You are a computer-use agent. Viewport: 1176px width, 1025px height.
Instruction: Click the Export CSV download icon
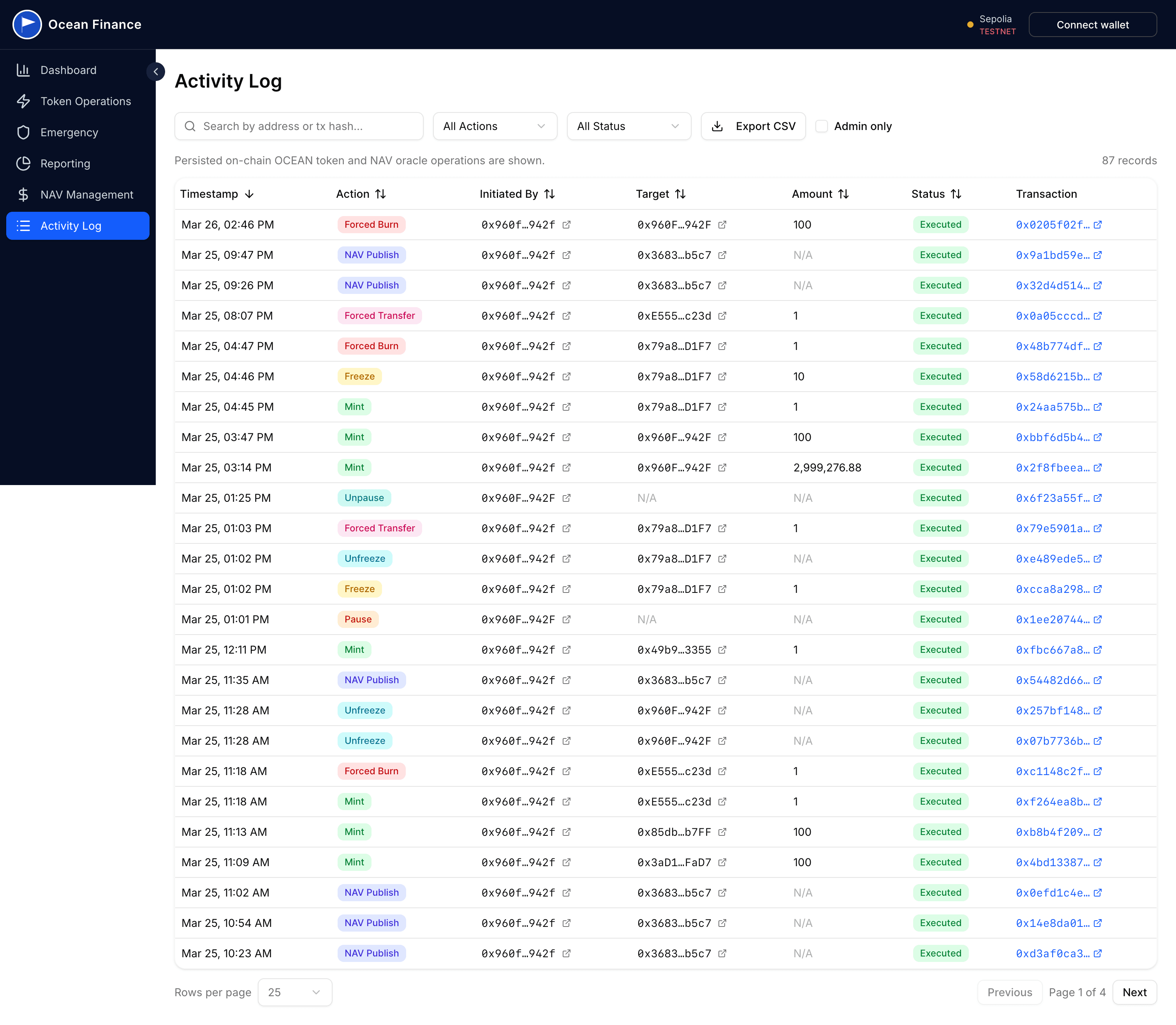[718, 126]
